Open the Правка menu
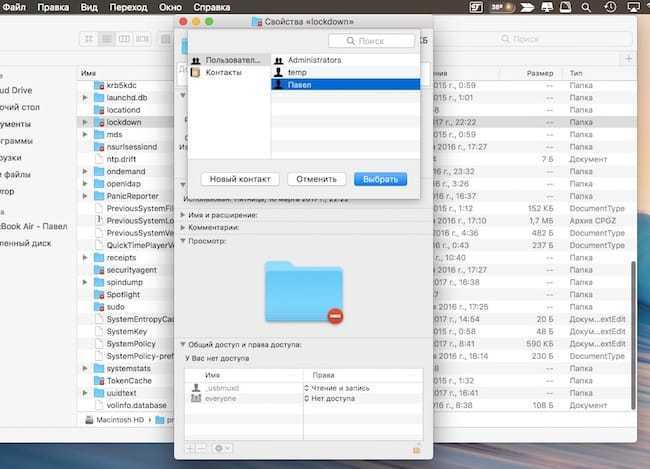 tap(53, 7)
